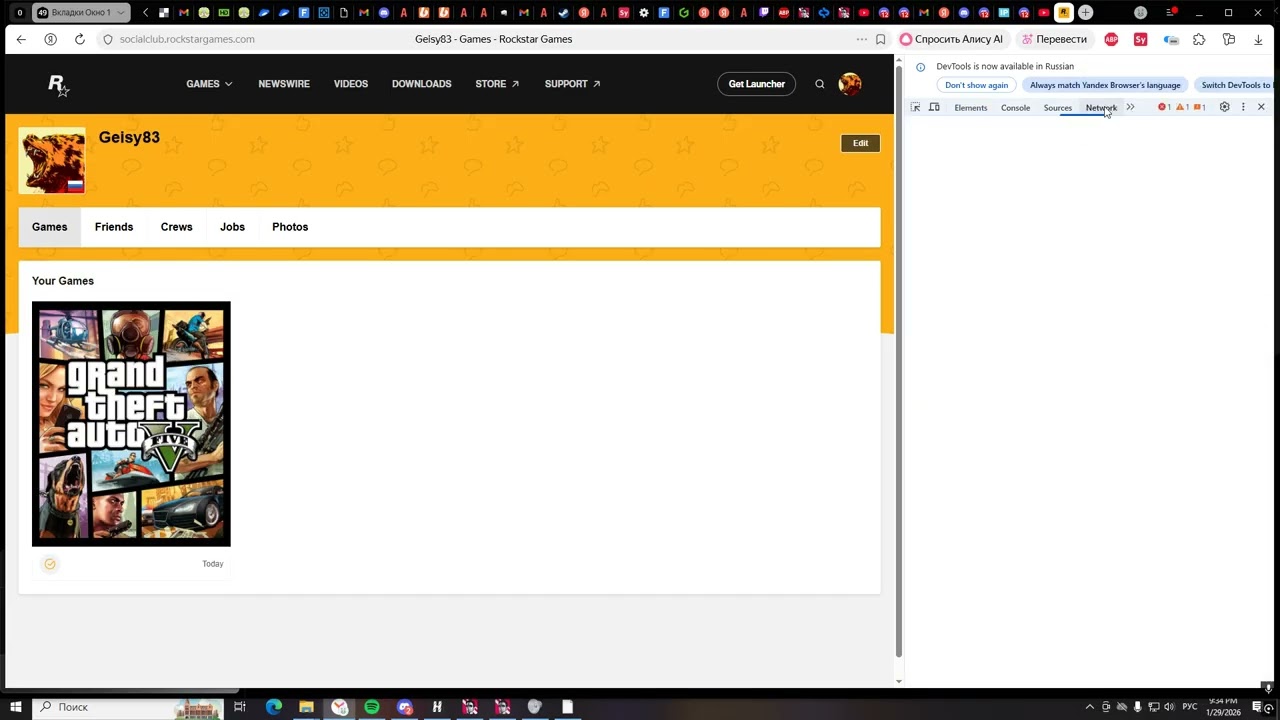Click the "Your Games" heading text

tap(63, 281)
